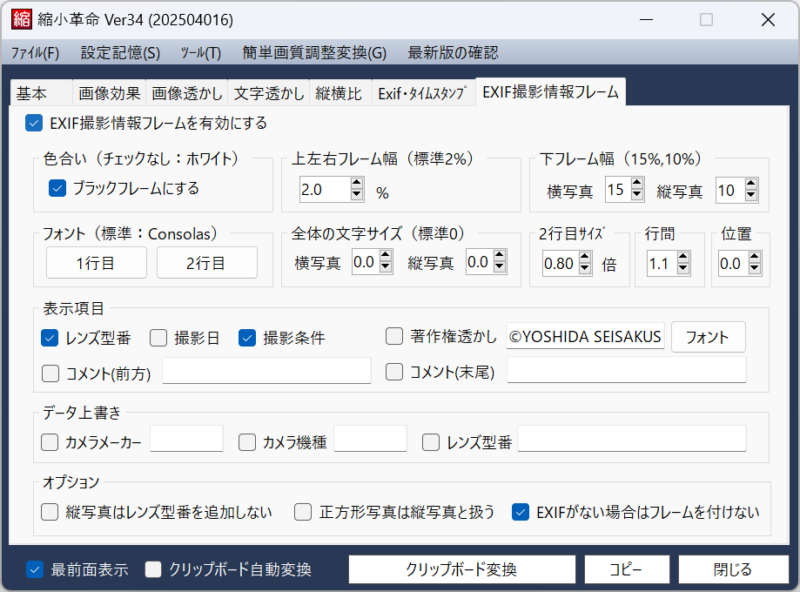Check 正方形写真は縦写真と扱う option
Screen dimensions: 800x592
point(303,512)
